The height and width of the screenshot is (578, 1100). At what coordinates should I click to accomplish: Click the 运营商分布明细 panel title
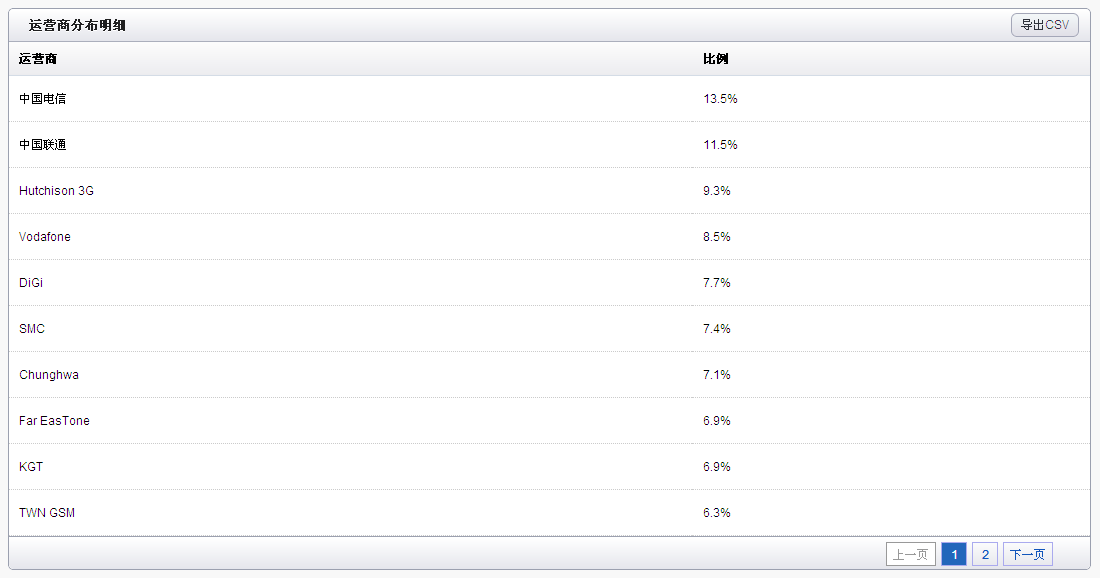coord(77,25)
